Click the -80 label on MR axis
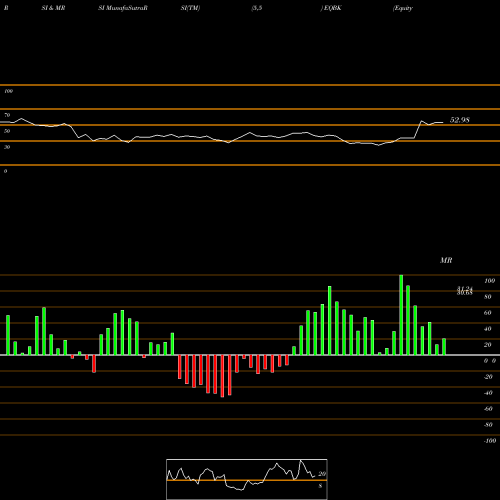Viewport: 500px width, 500px height. [488, 425]
